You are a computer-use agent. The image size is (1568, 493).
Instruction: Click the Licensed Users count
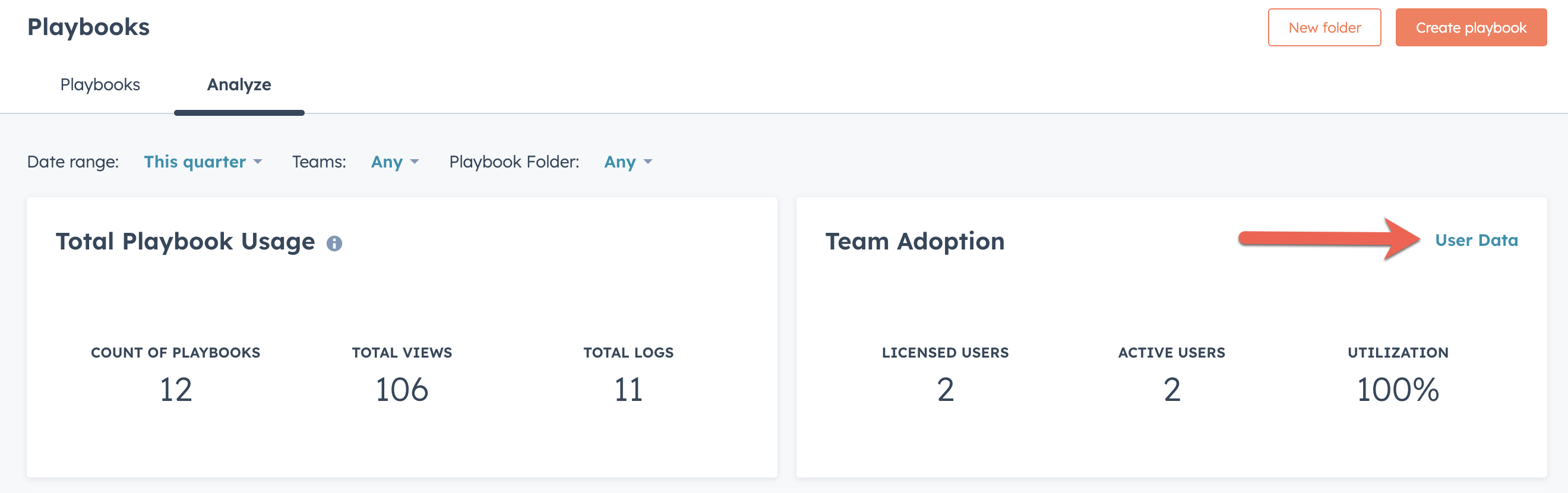[x=945, y=390]
